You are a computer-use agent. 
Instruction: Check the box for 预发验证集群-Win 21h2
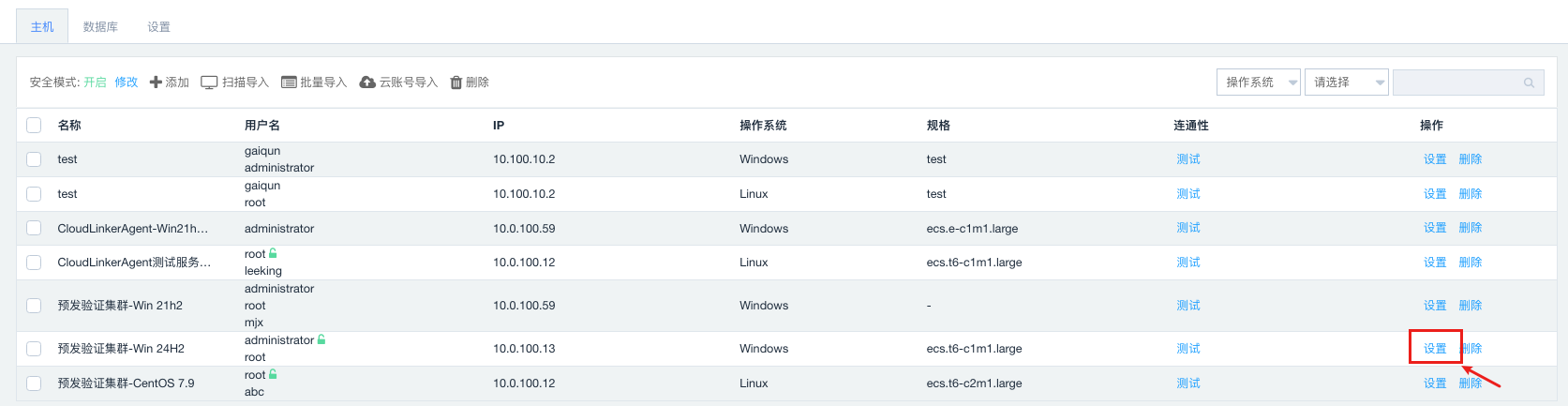coord(35,306)
